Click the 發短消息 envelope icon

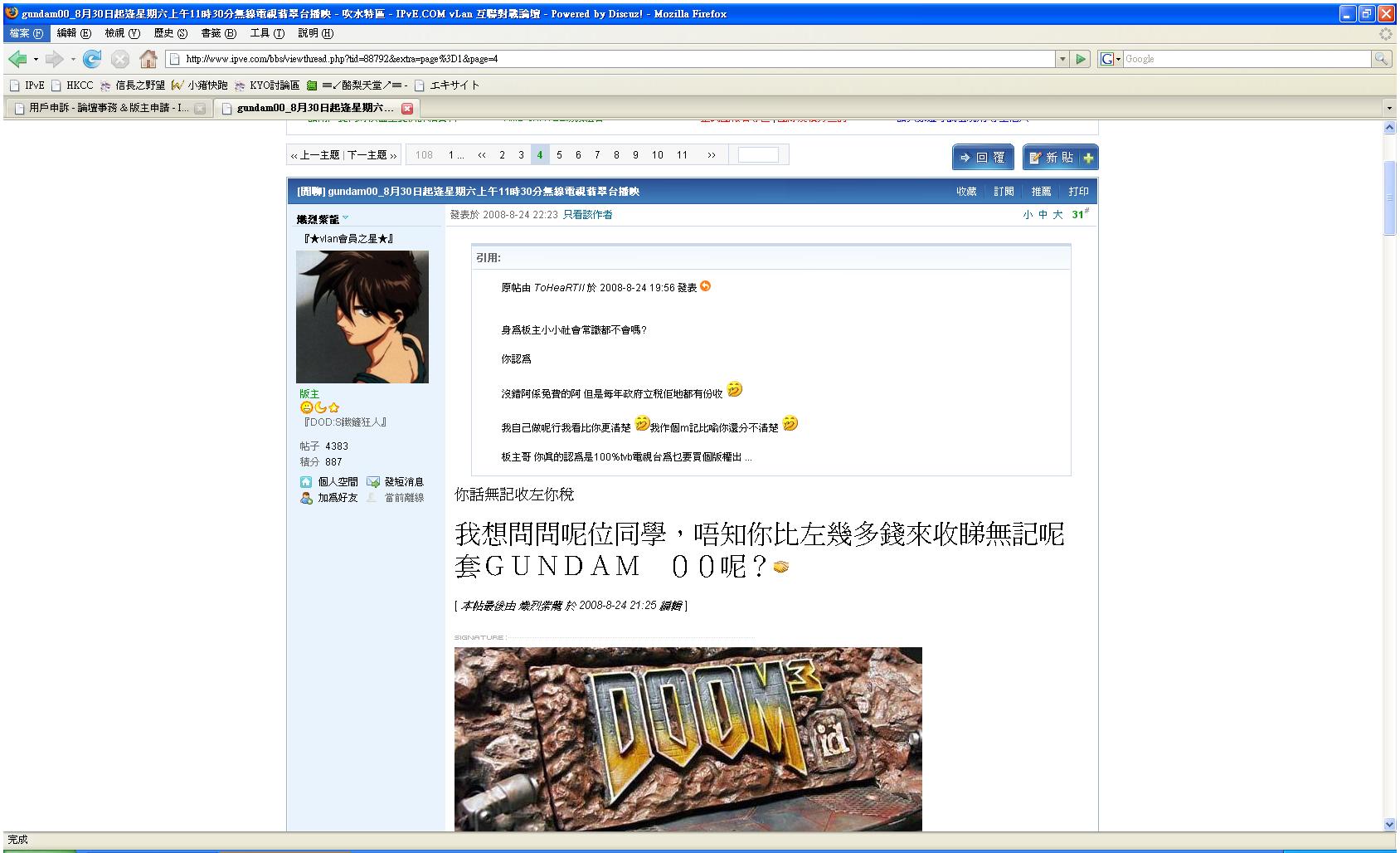(373, 482)
